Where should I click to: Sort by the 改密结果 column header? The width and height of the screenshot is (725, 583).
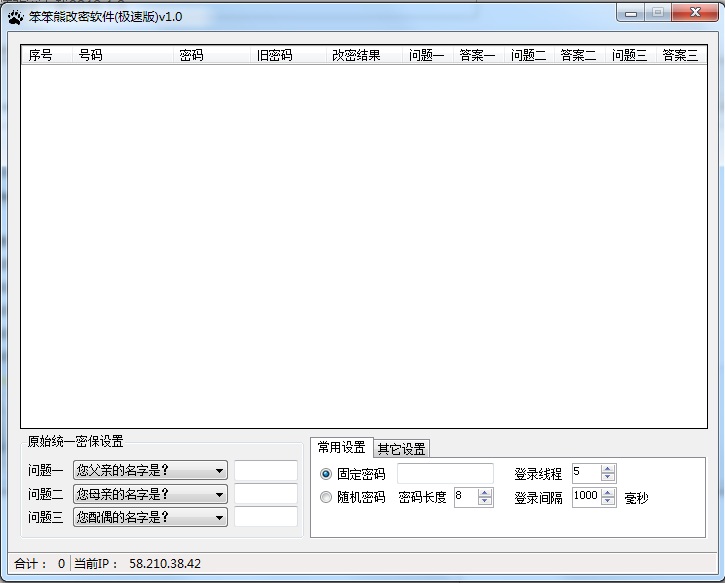(356, 55)
